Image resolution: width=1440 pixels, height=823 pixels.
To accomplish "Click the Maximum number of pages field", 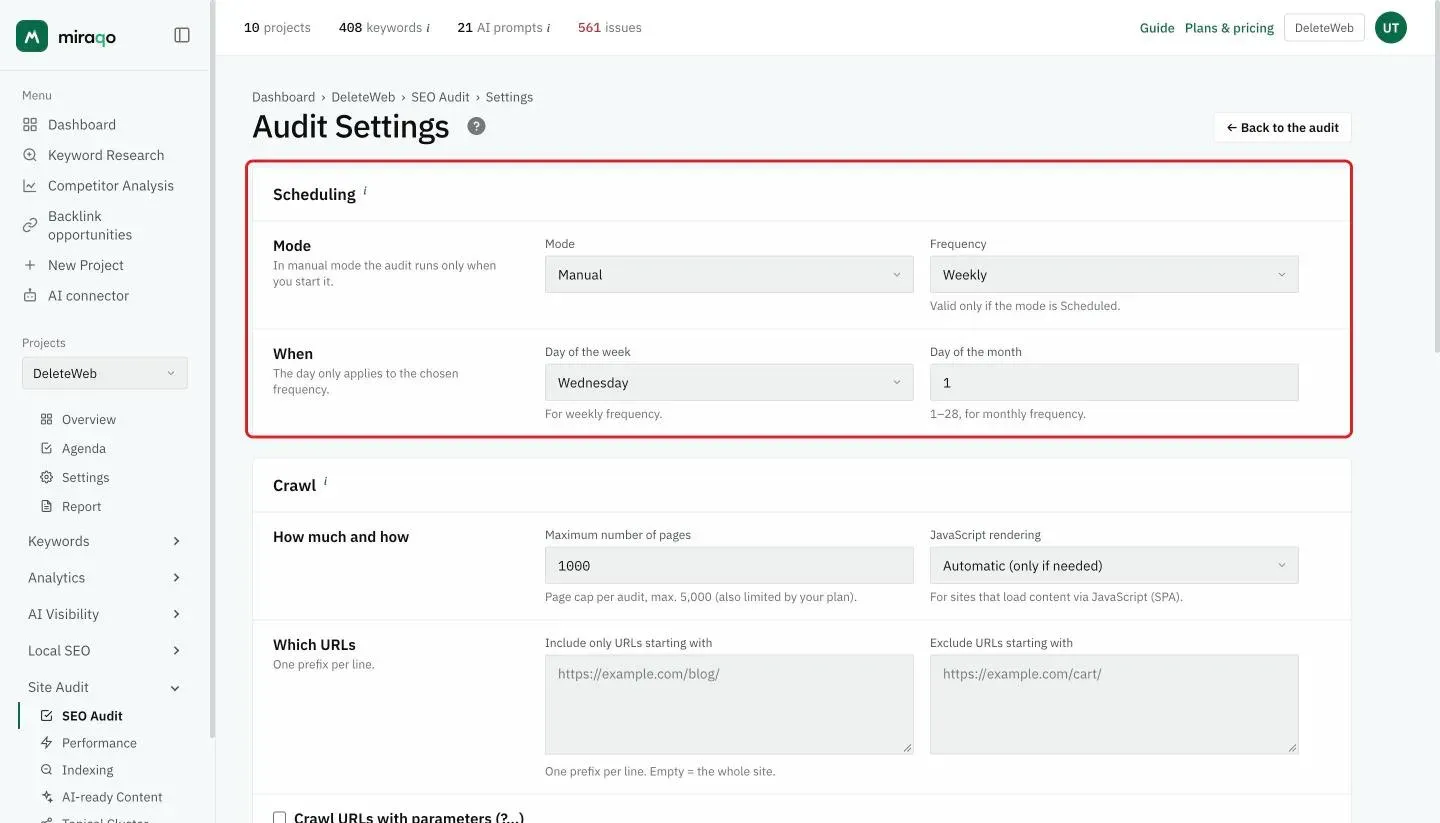I will (729, 566).
